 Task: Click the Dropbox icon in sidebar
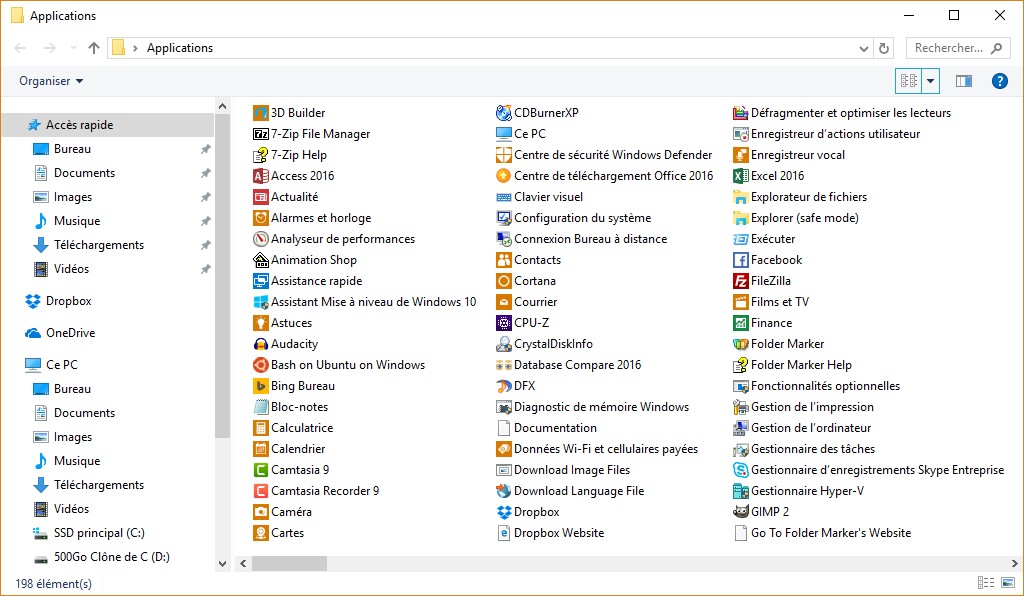(x=33, y=301)
